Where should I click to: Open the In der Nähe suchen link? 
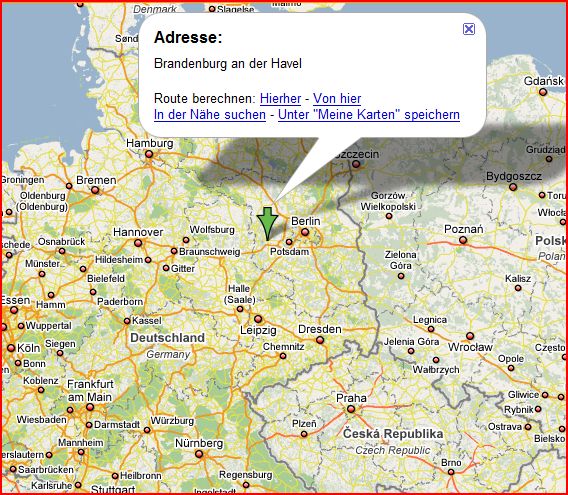210,115
